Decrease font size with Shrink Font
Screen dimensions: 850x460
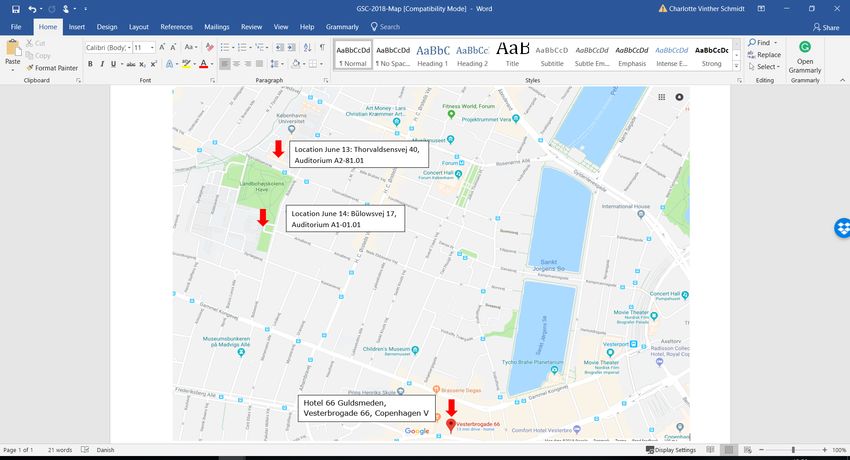click(175, 48)
